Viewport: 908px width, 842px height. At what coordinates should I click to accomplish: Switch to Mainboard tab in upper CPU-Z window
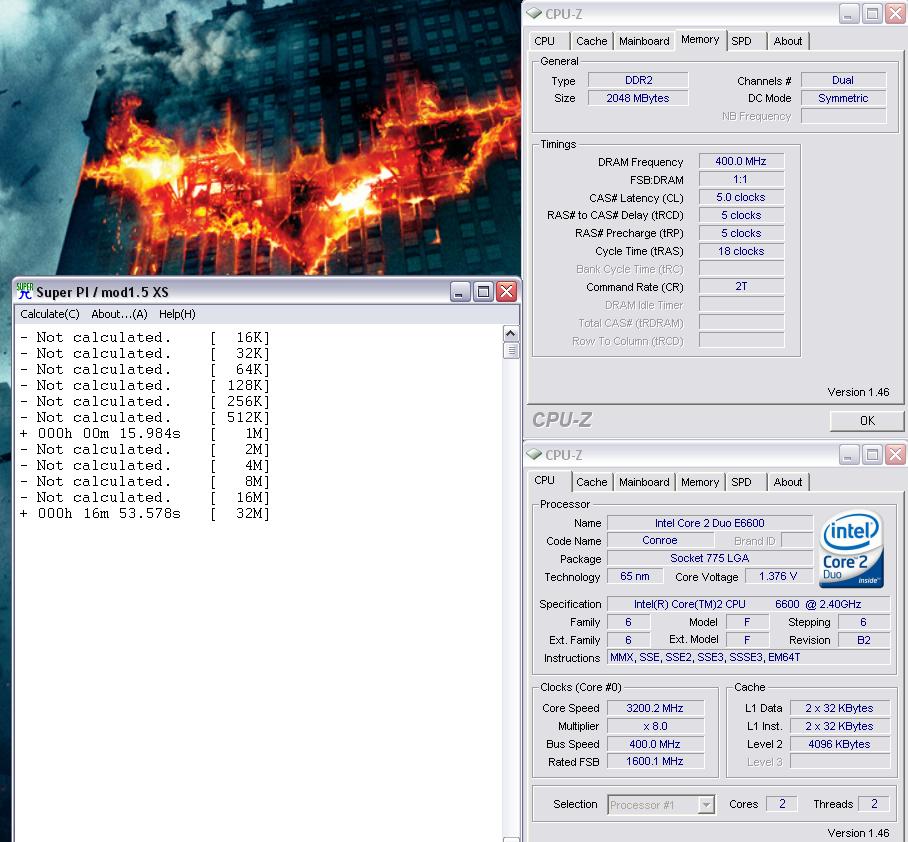(644, 41)
